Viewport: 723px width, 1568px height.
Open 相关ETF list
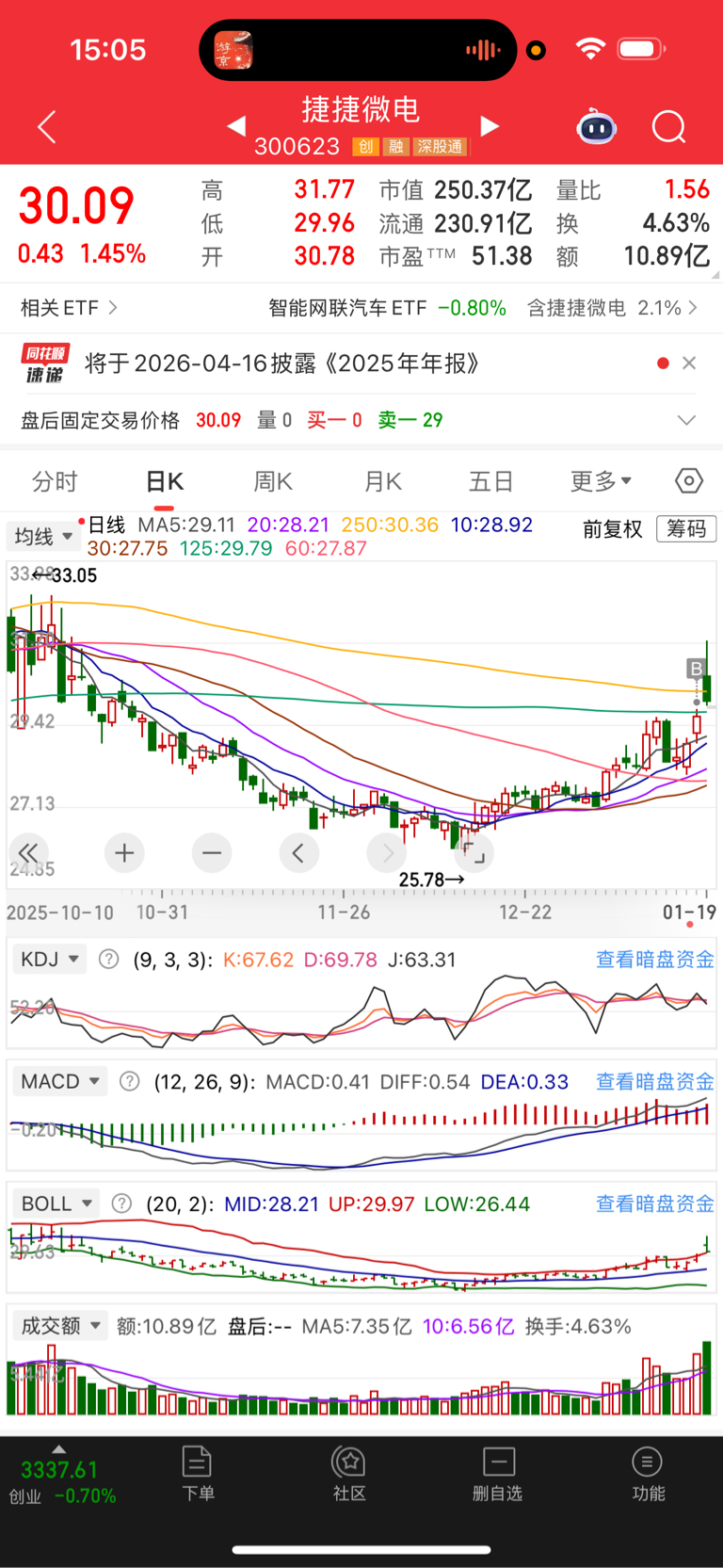[x=69, y=308]
